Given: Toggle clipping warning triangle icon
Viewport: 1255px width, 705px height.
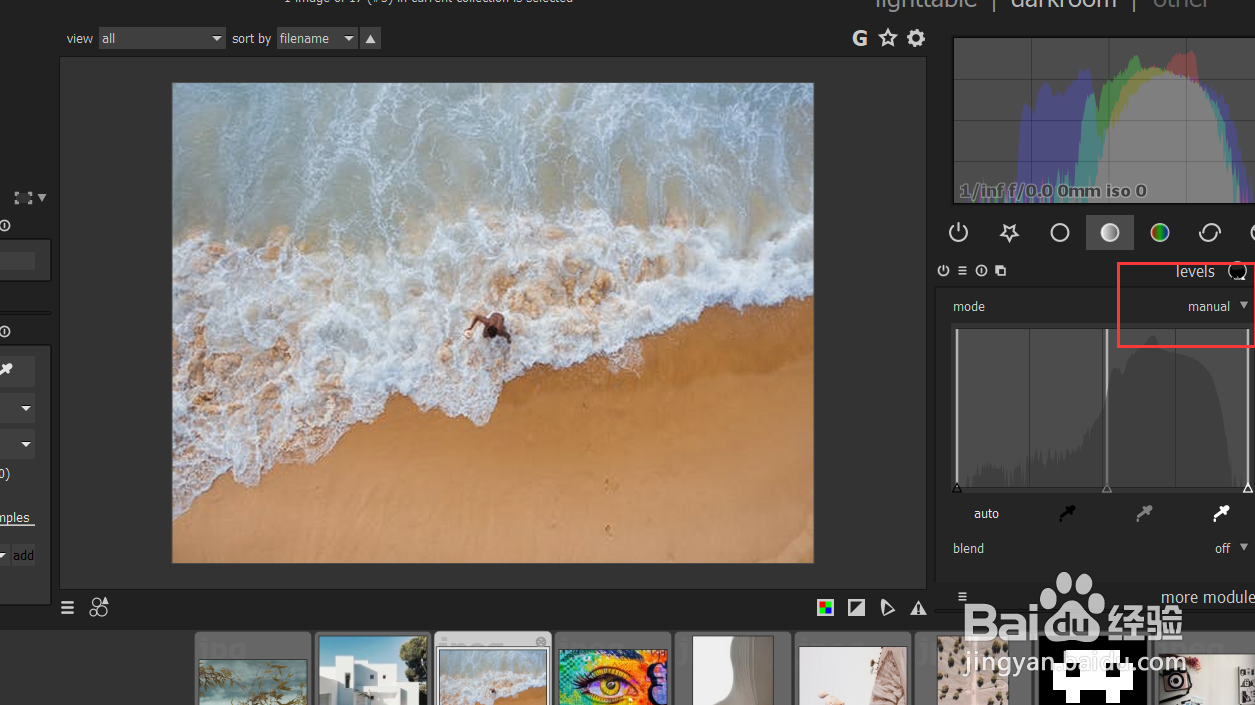Looking at the screenshot, I should [x=918, y=607].
